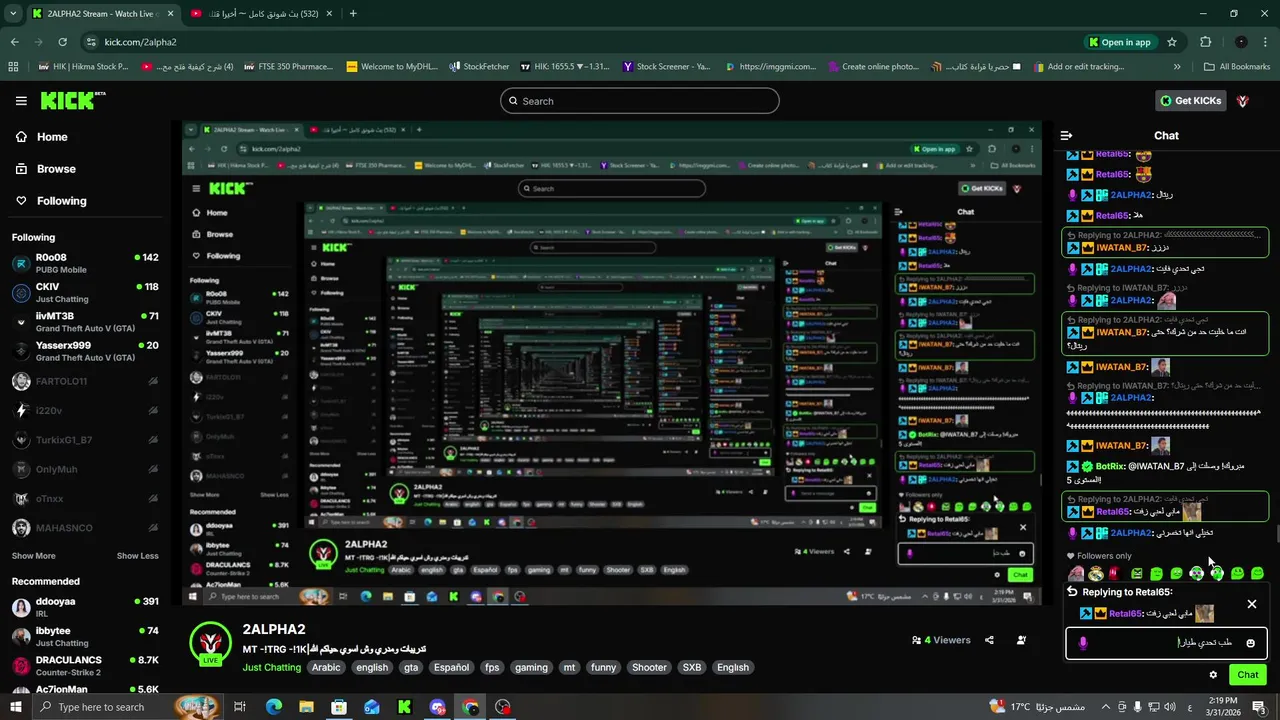Open a new browser tab
This screenshot has height=720, width=1280.
pos(353,14)
